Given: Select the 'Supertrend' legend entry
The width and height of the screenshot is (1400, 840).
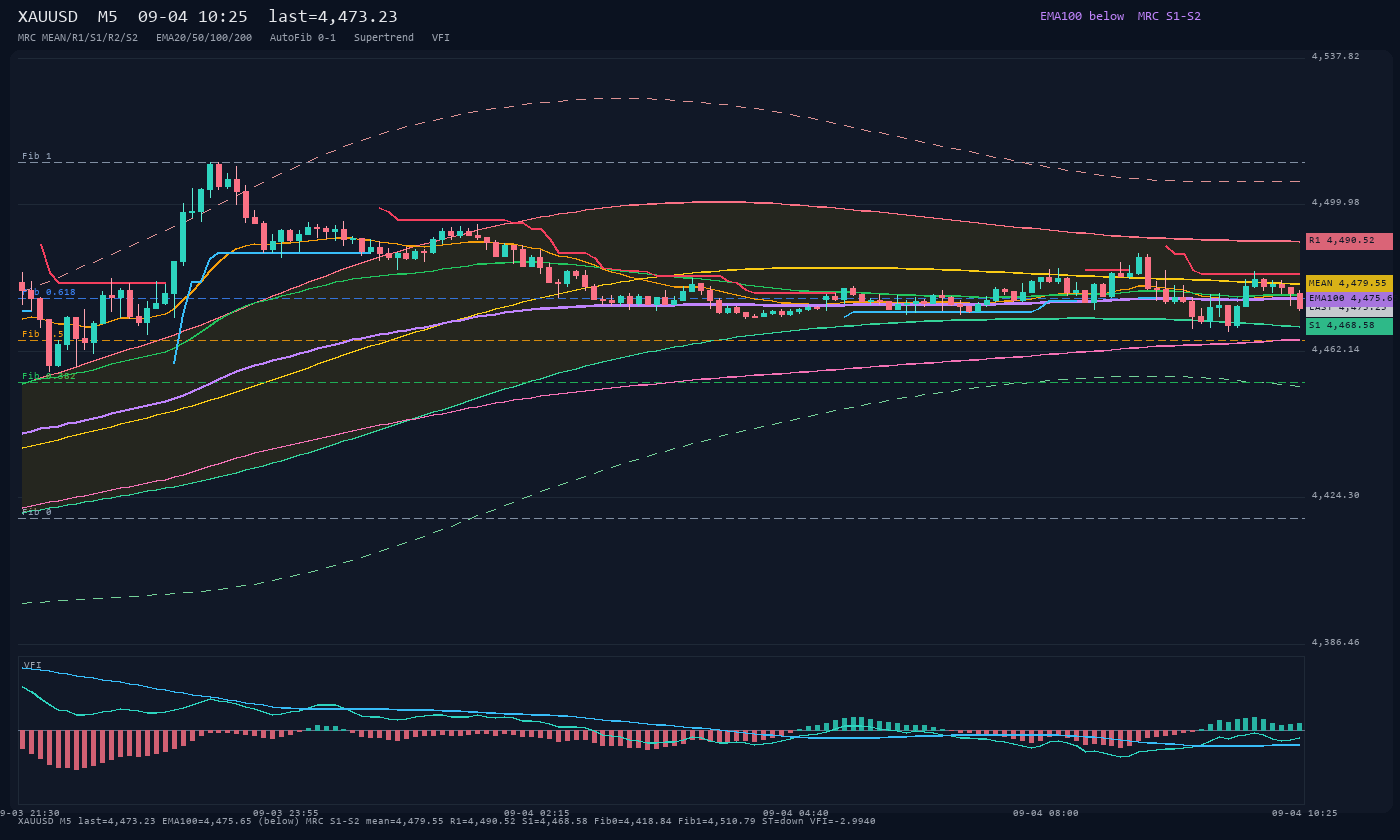Looking at the screenshot, I should tap(384, 37).
